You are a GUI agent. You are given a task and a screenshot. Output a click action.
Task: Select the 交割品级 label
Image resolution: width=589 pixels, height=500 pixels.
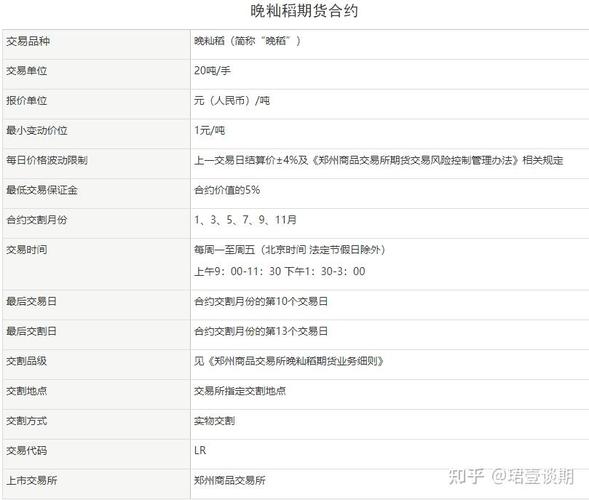tap(27, 361)
